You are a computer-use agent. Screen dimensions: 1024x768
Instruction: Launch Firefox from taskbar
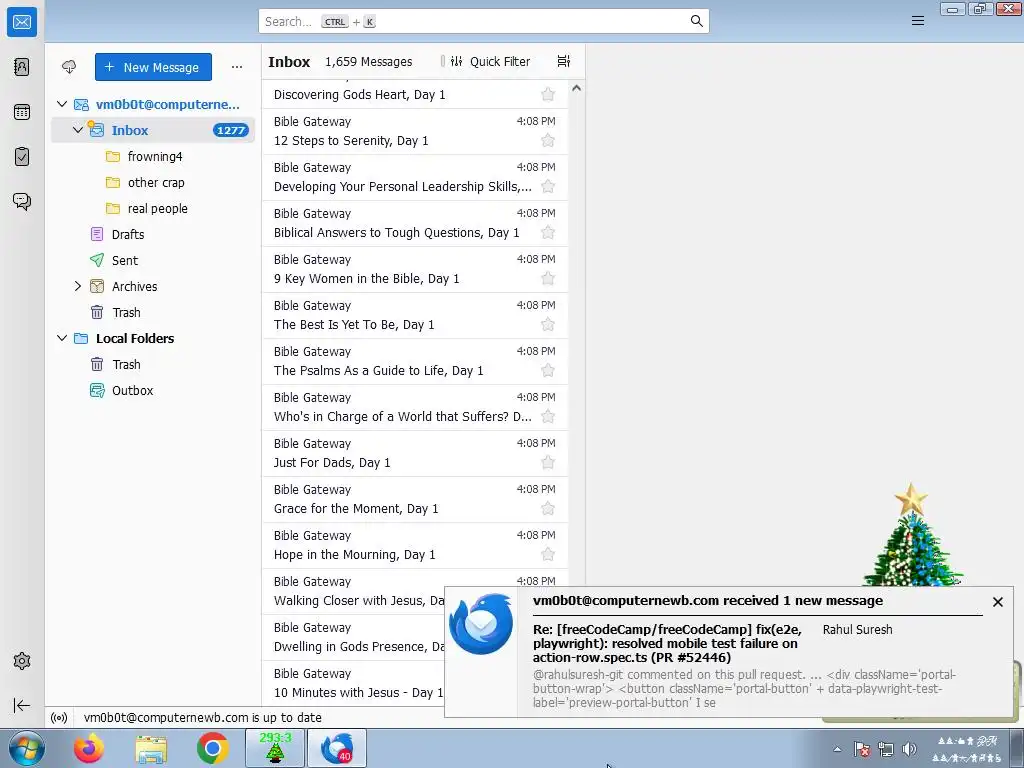89,748
